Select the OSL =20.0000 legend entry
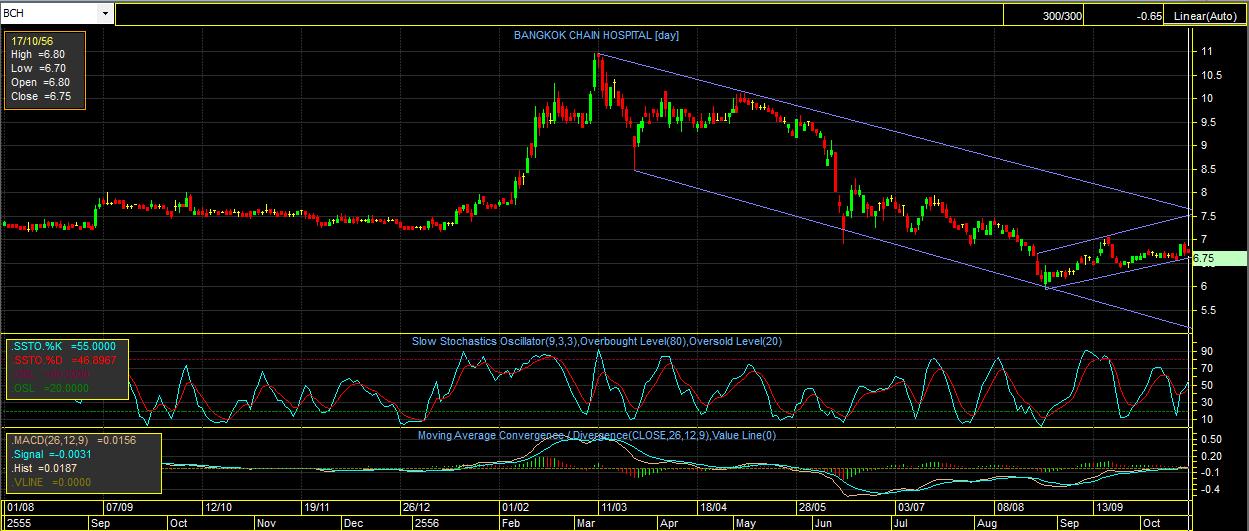 [50, 388]
